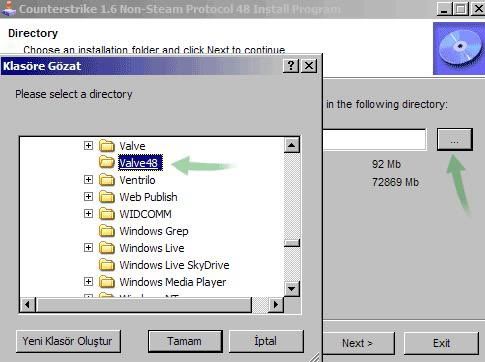The width and height of the screenshot is (485, 362).
Task: Click the 'Please select a directory' text
Action: click(x=74, y=94)
